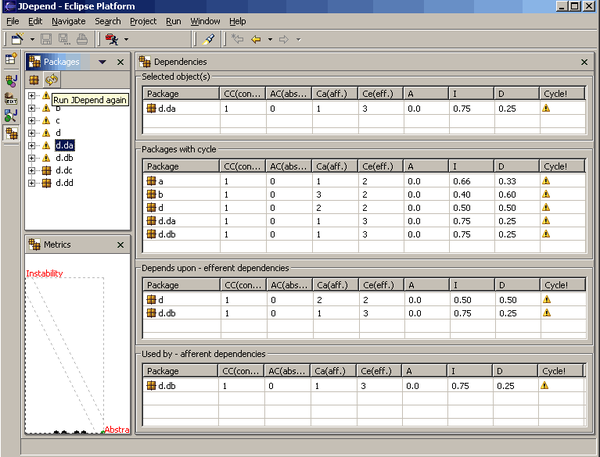Switch to the Java perspective sidebar icon
The image size is (600, 457).
(x=11, y=80)
